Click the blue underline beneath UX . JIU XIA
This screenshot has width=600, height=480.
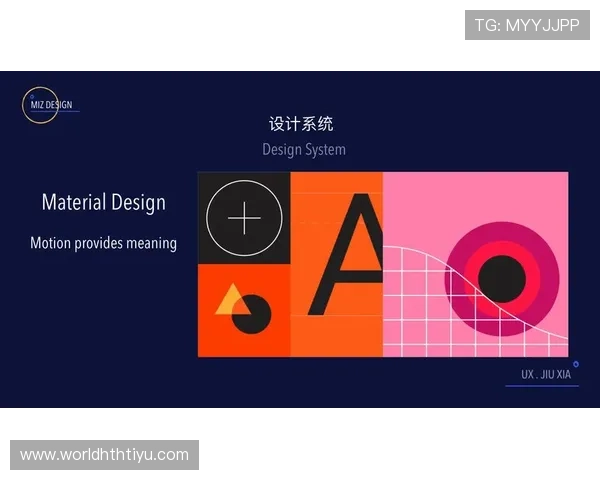click(541, 386)
